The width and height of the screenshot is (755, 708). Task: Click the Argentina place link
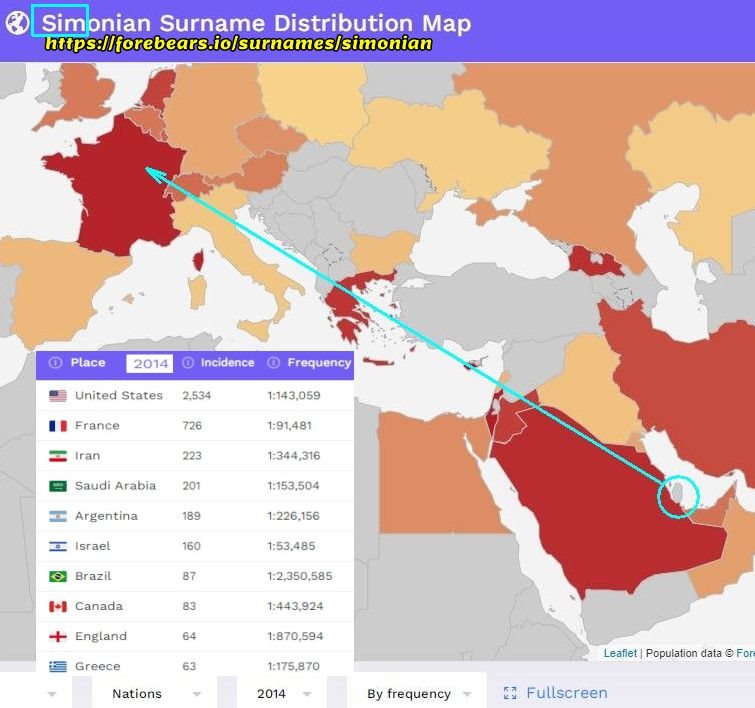[x=106, y=516]
